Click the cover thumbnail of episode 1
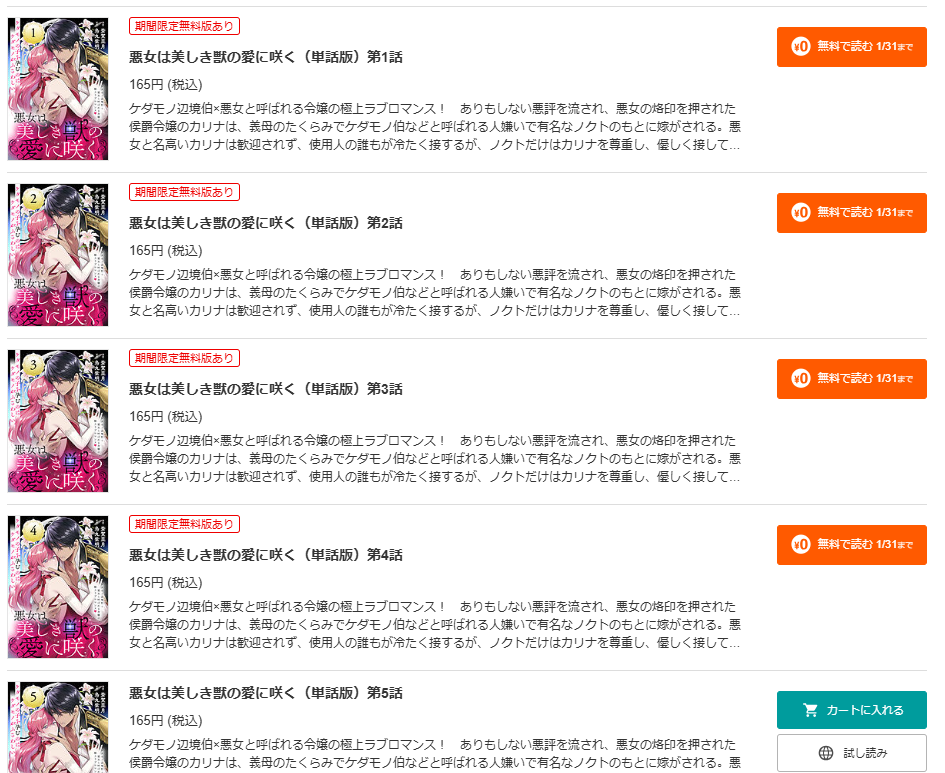 click(x=58, y=89)
